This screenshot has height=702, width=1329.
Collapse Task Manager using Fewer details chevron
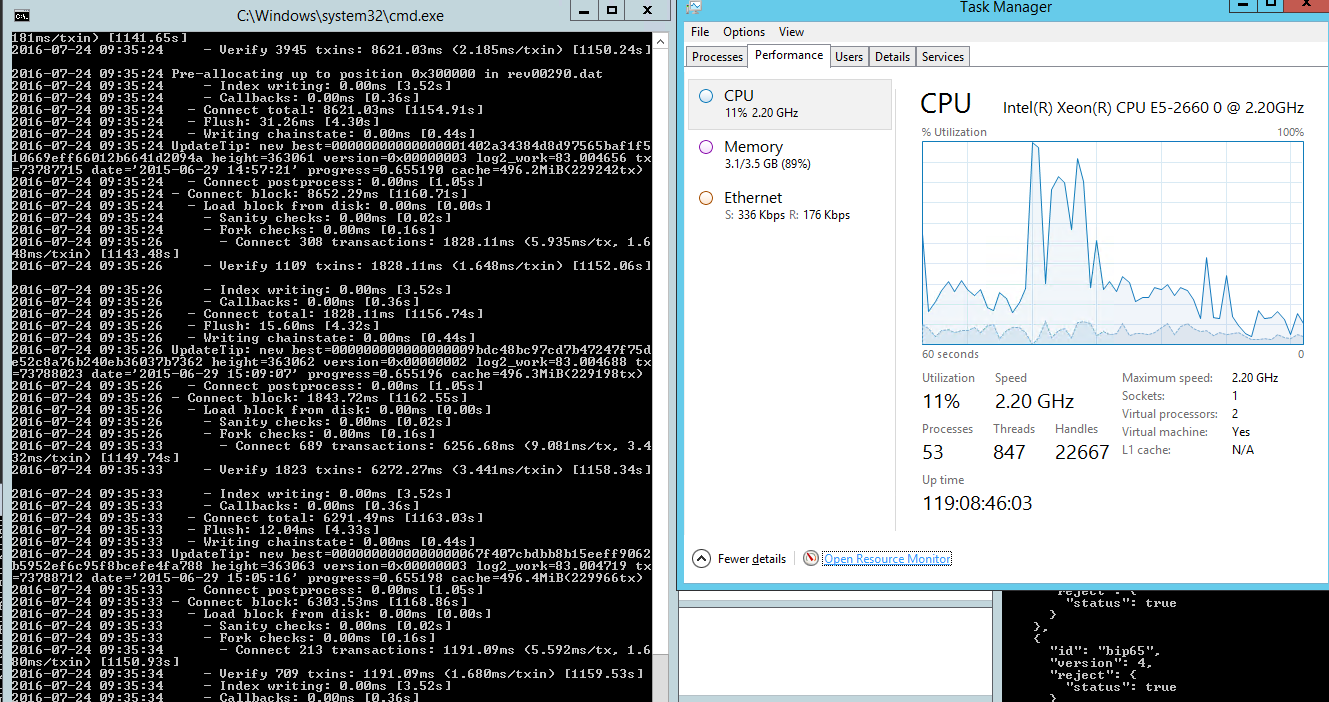(701, 558)
